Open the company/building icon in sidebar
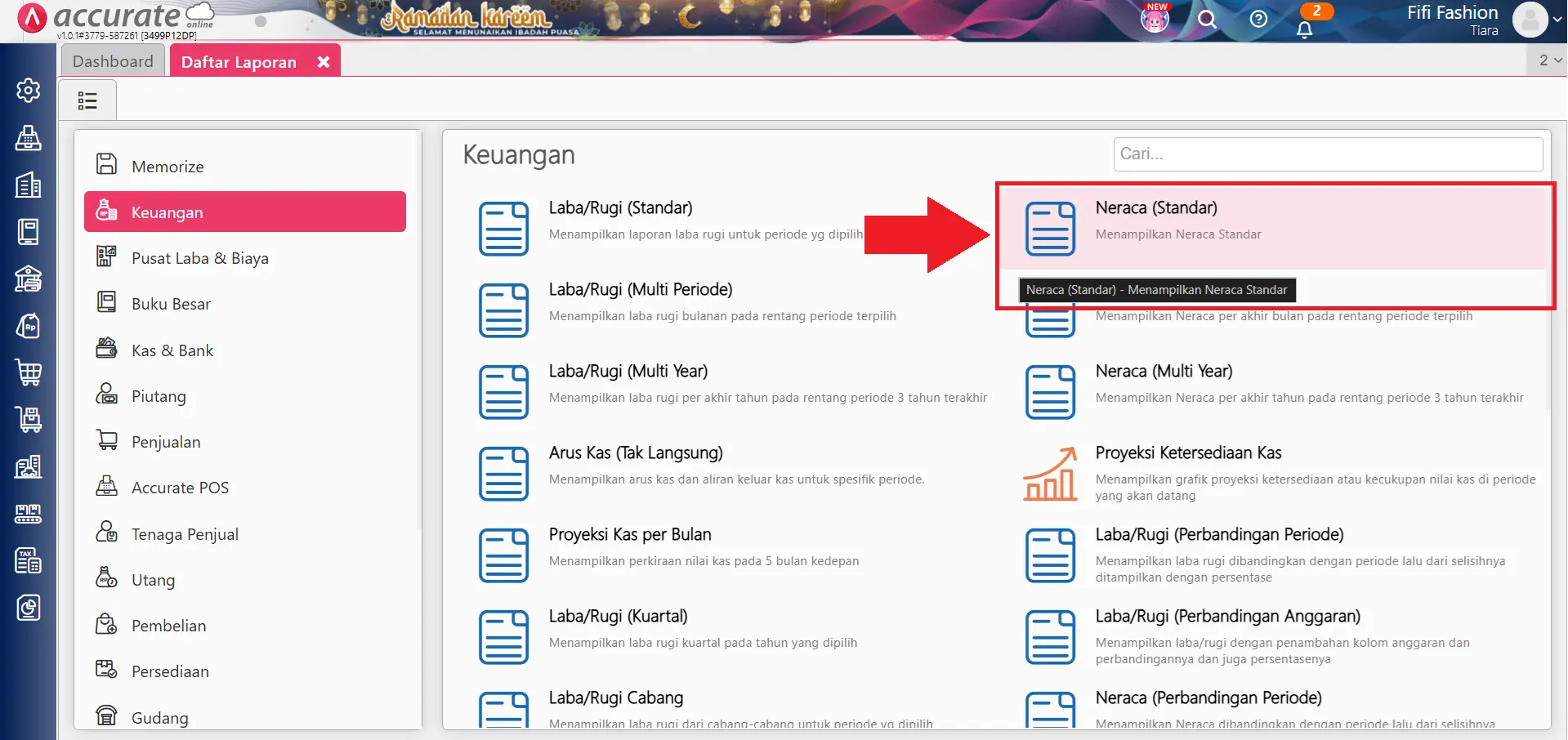1568x740 pixels. 28,185
